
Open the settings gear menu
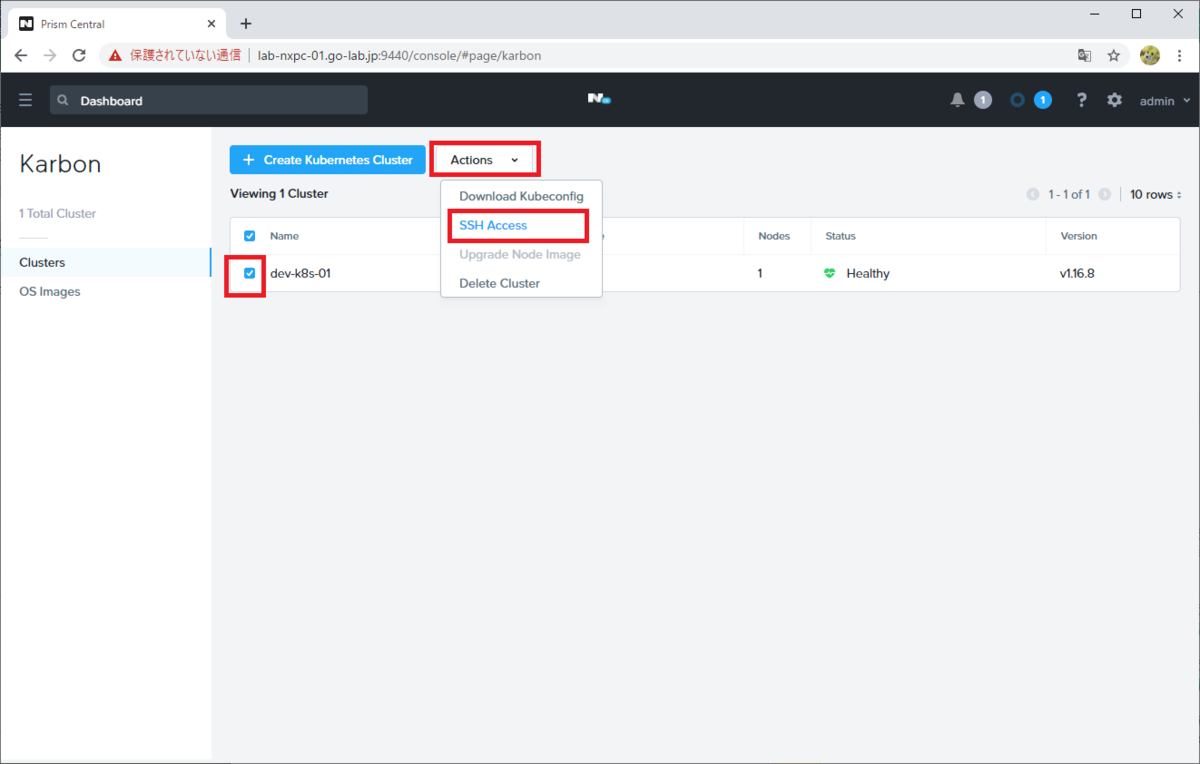point(1114,100)
